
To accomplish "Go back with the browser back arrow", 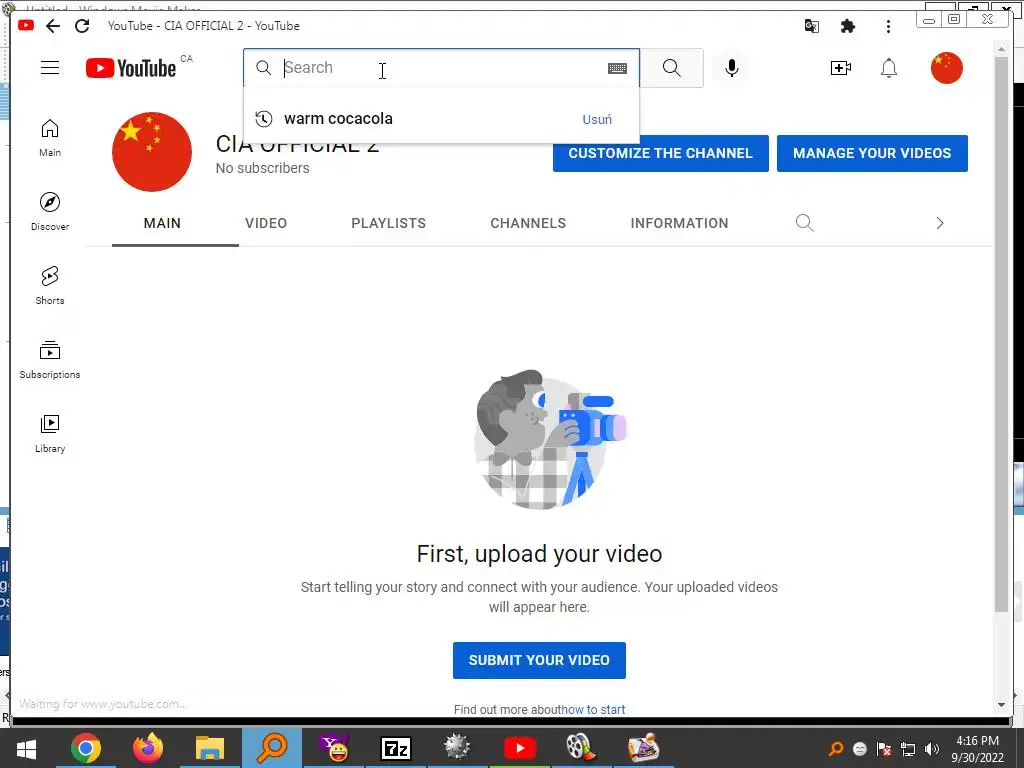I will coord(53,26).
